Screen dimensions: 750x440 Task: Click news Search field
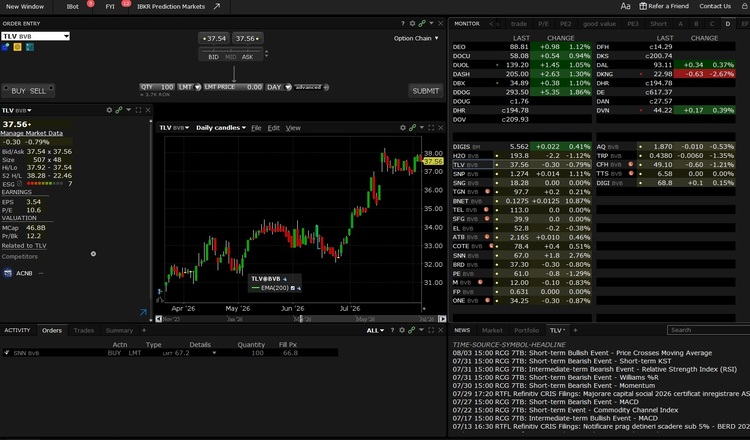pos(708,330)
